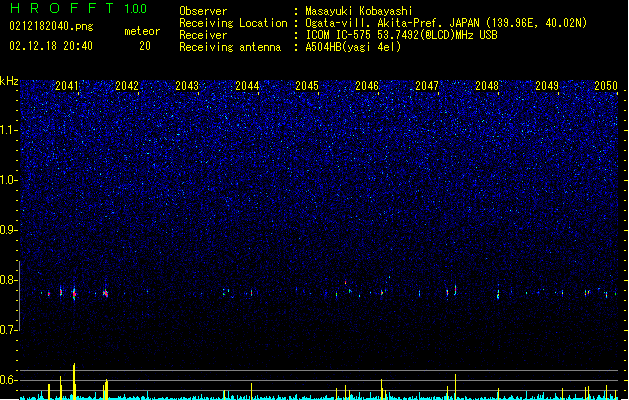Click the yellow power spike after 2047
The height and width of the screenshot is (400, 629).
455,387
